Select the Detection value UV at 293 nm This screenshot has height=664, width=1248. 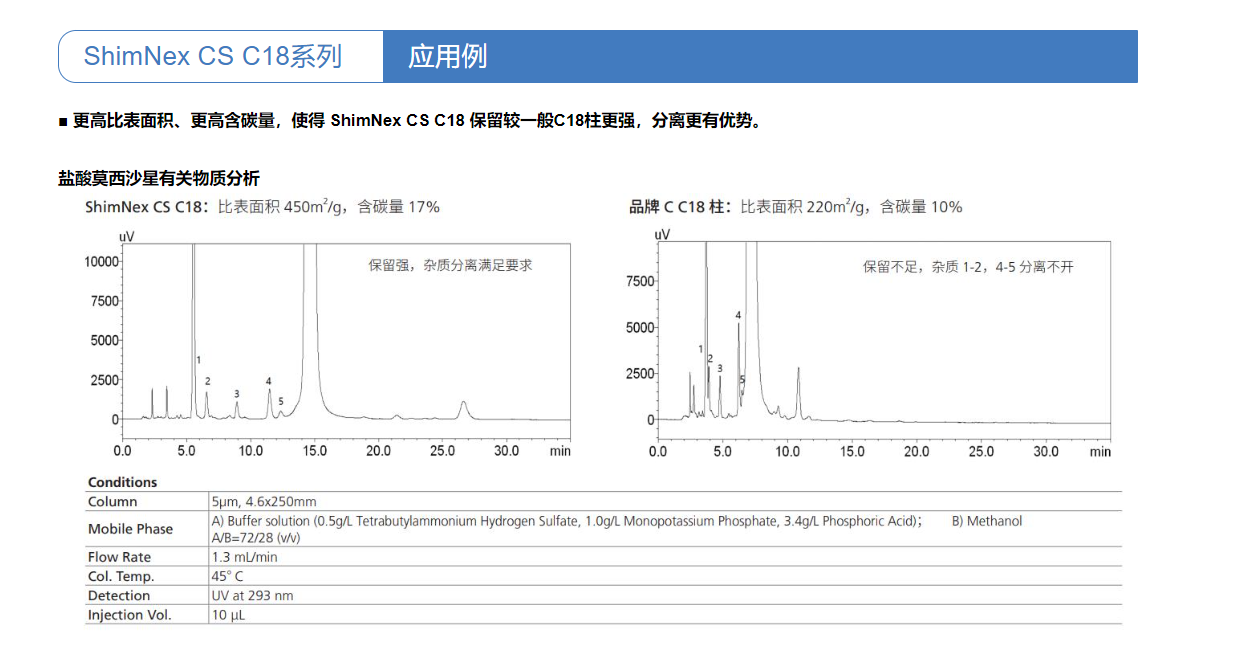[x=252, y=596]
